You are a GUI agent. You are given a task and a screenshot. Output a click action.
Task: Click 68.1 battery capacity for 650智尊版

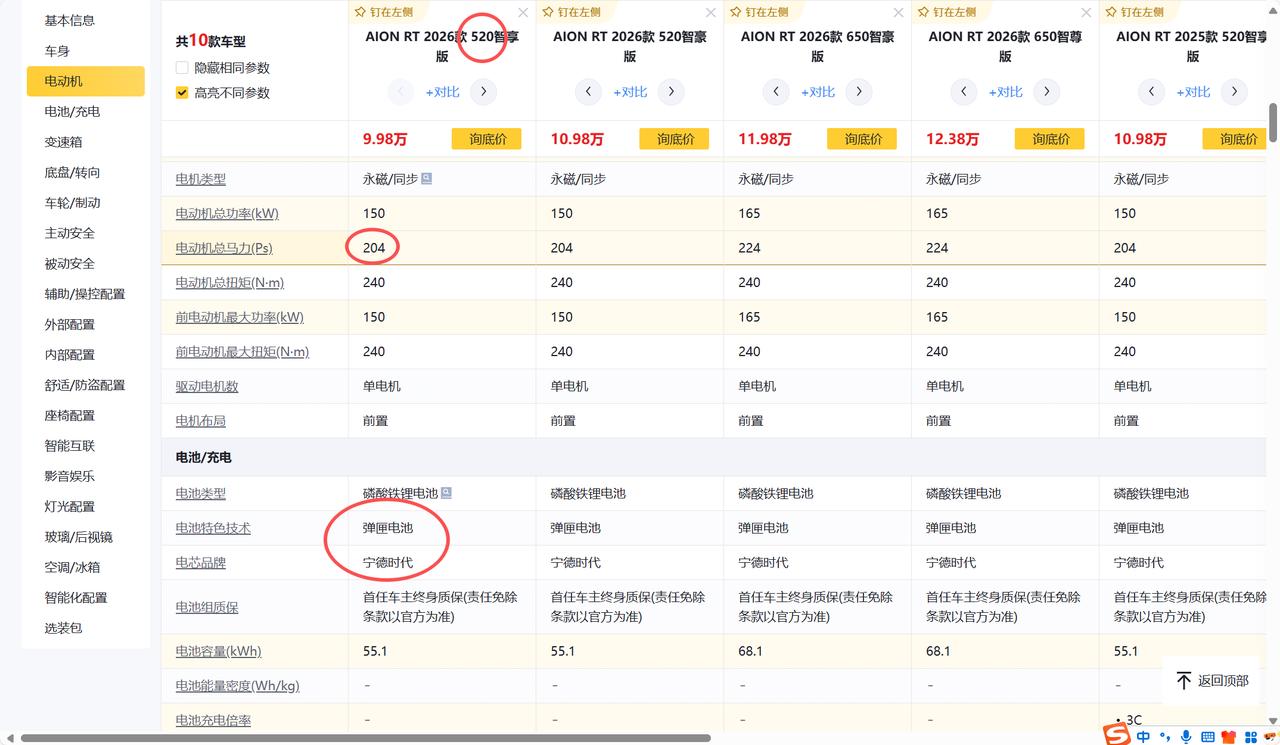[x=938, y=651]
